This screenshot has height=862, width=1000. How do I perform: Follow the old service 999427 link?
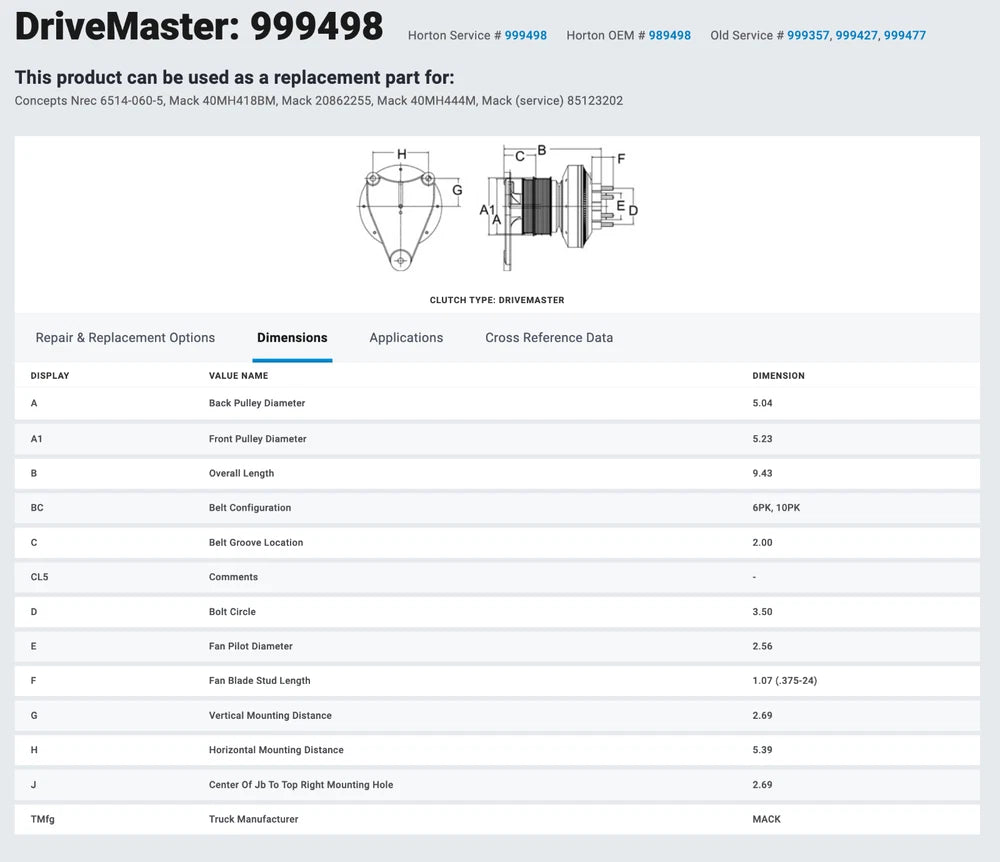tap(856, 35)
